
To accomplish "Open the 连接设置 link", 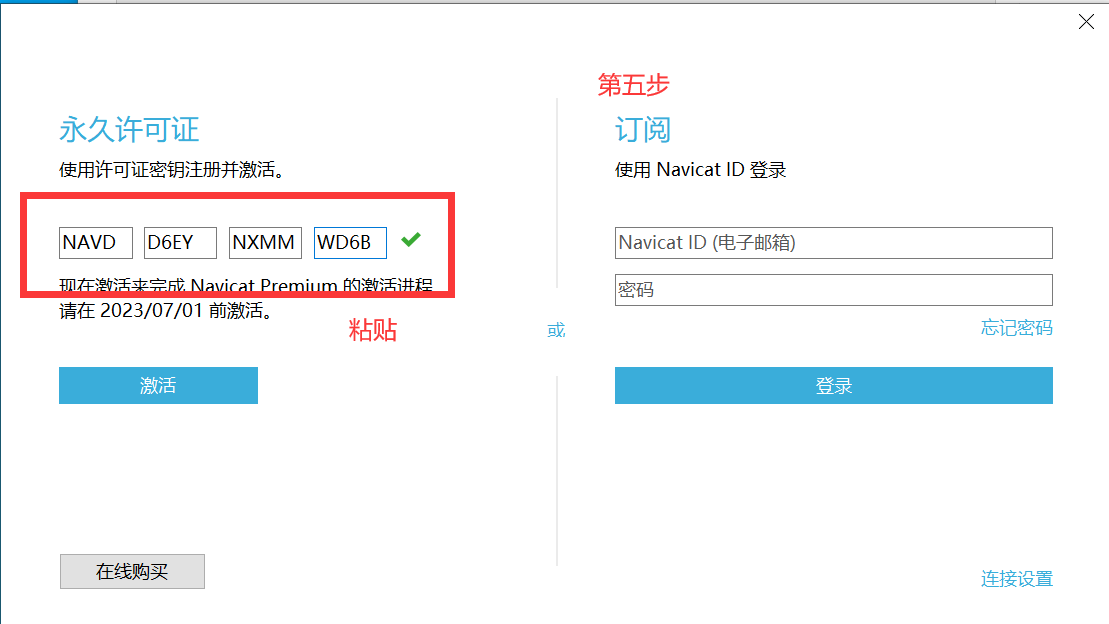I will pos(1016,579).
